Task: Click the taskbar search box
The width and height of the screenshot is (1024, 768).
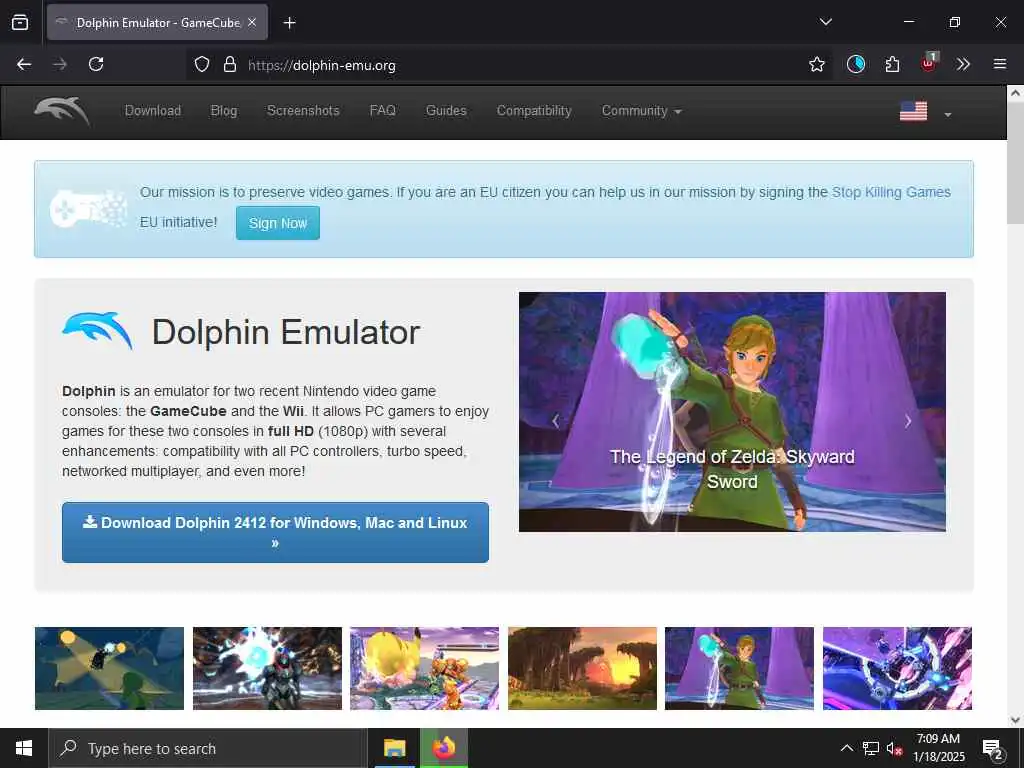Action: [208, 748]
